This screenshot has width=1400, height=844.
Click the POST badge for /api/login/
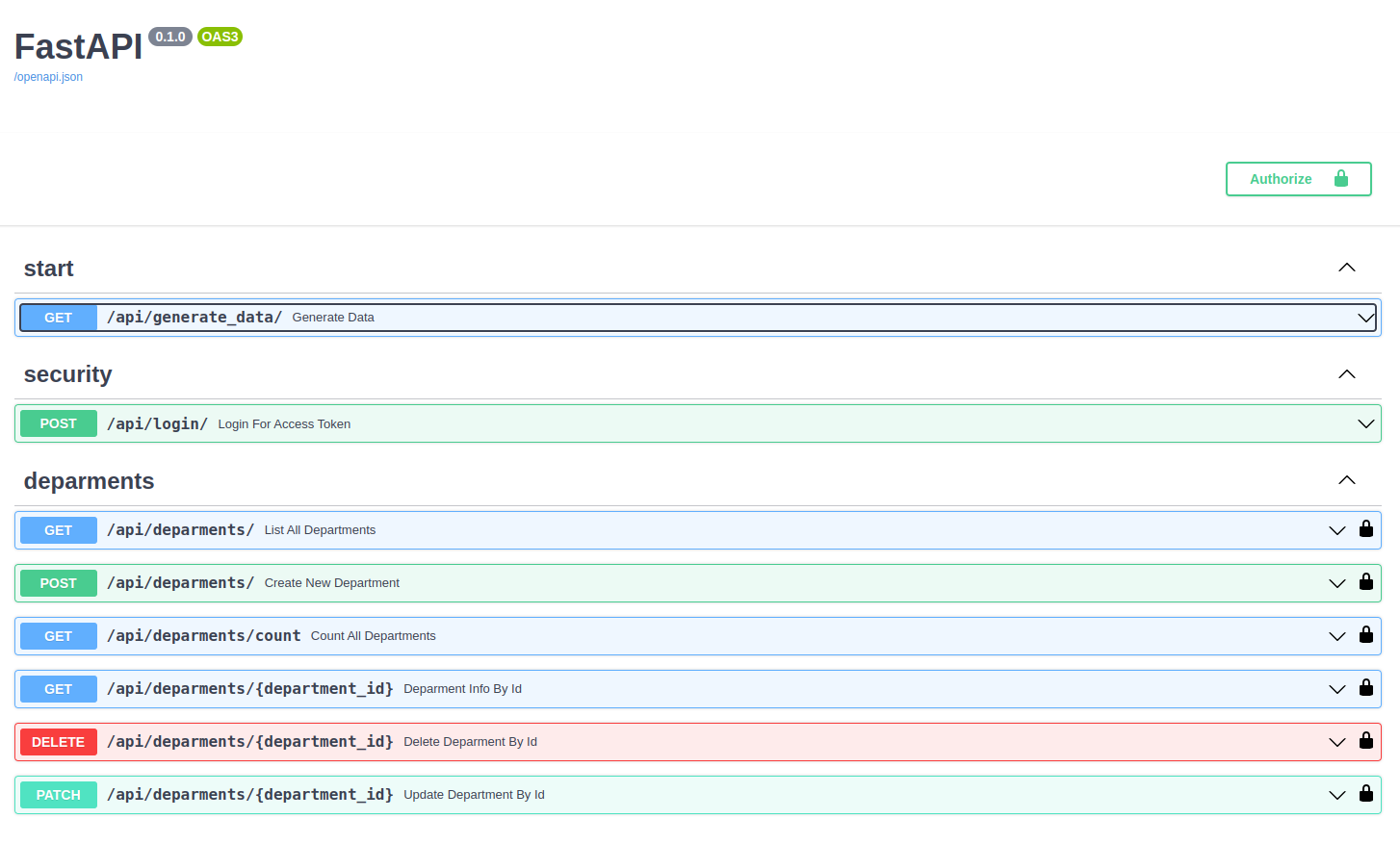click(x=59, y=423)
